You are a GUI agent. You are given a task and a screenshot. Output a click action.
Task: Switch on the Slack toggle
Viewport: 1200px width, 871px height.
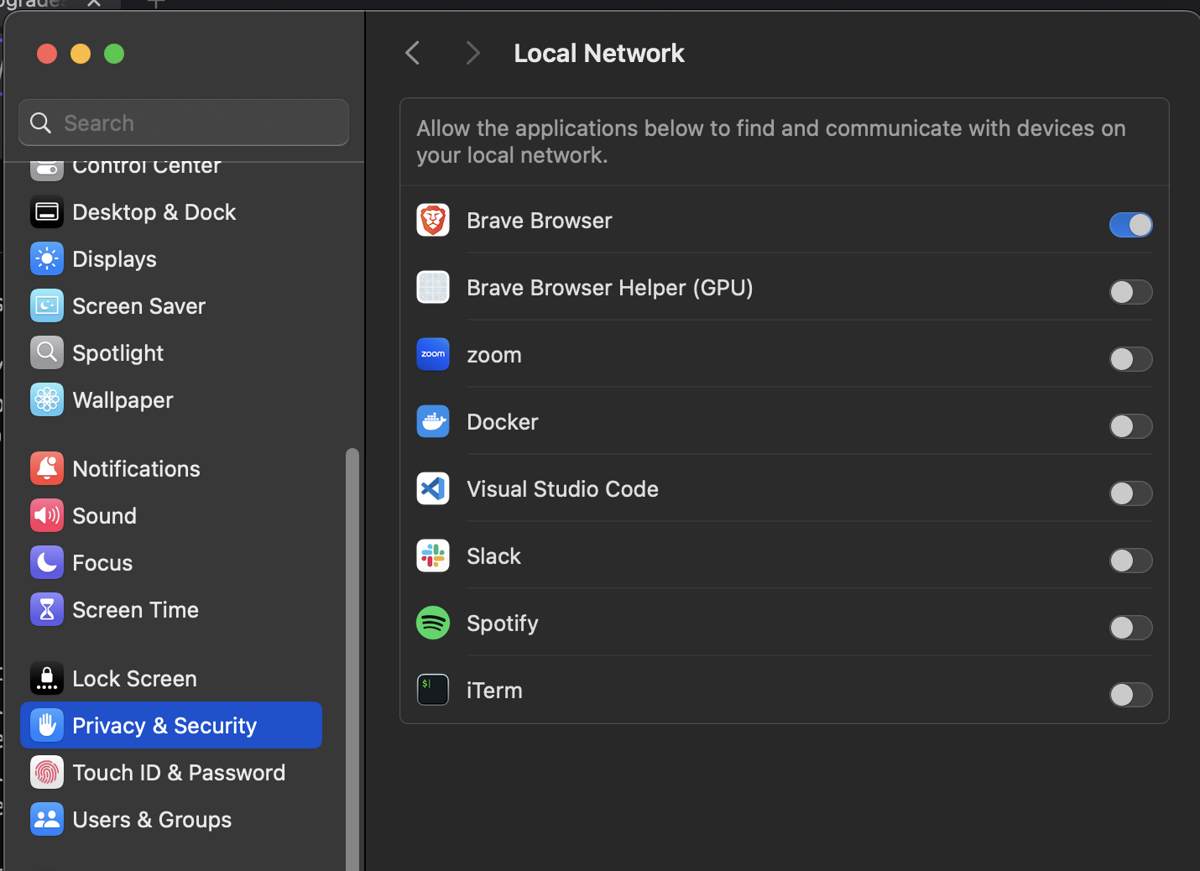point(1131,560)
